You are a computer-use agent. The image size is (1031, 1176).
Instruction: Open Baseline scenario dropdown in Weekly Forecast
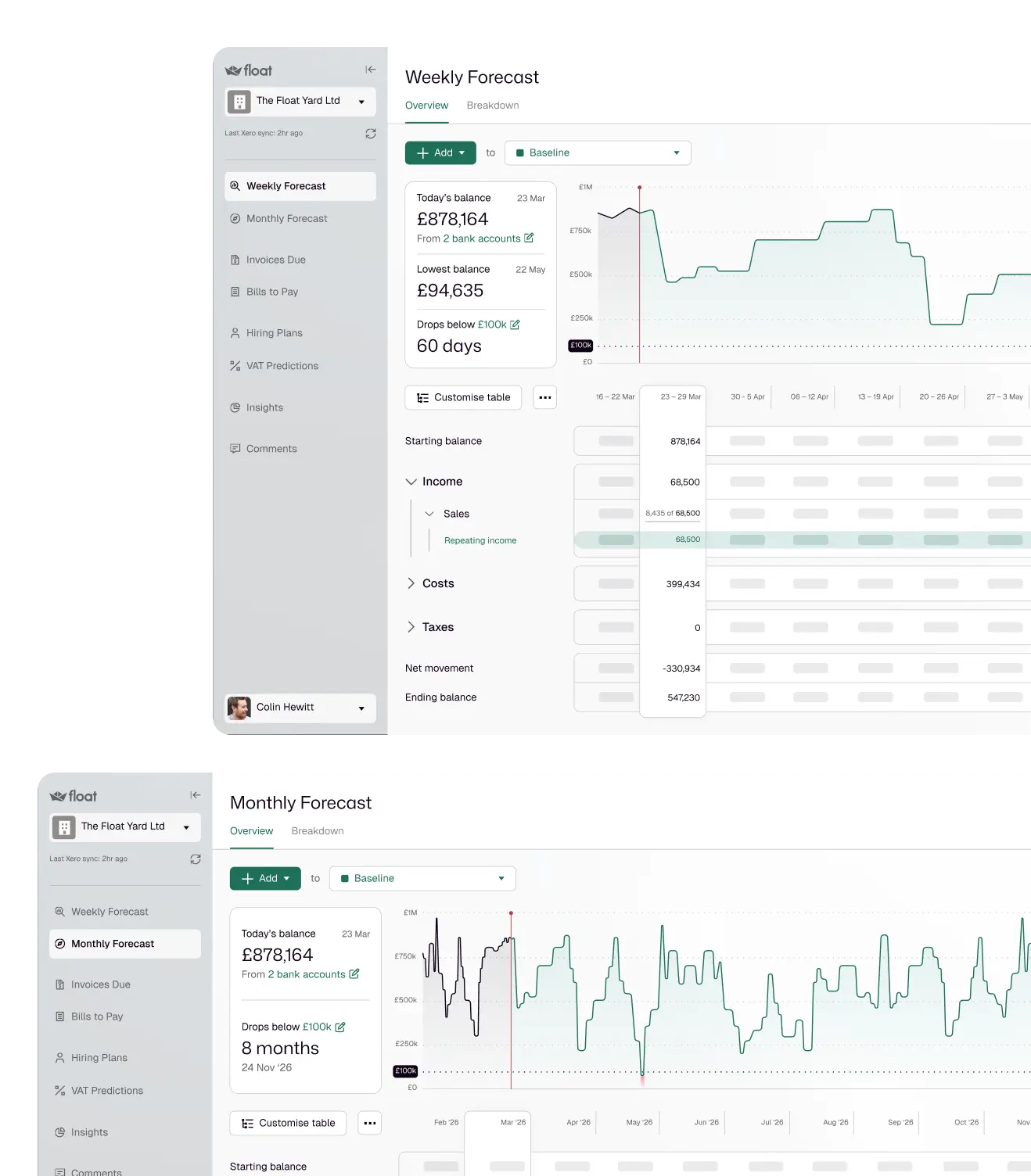pyautogui.click(x=598, y=152)
